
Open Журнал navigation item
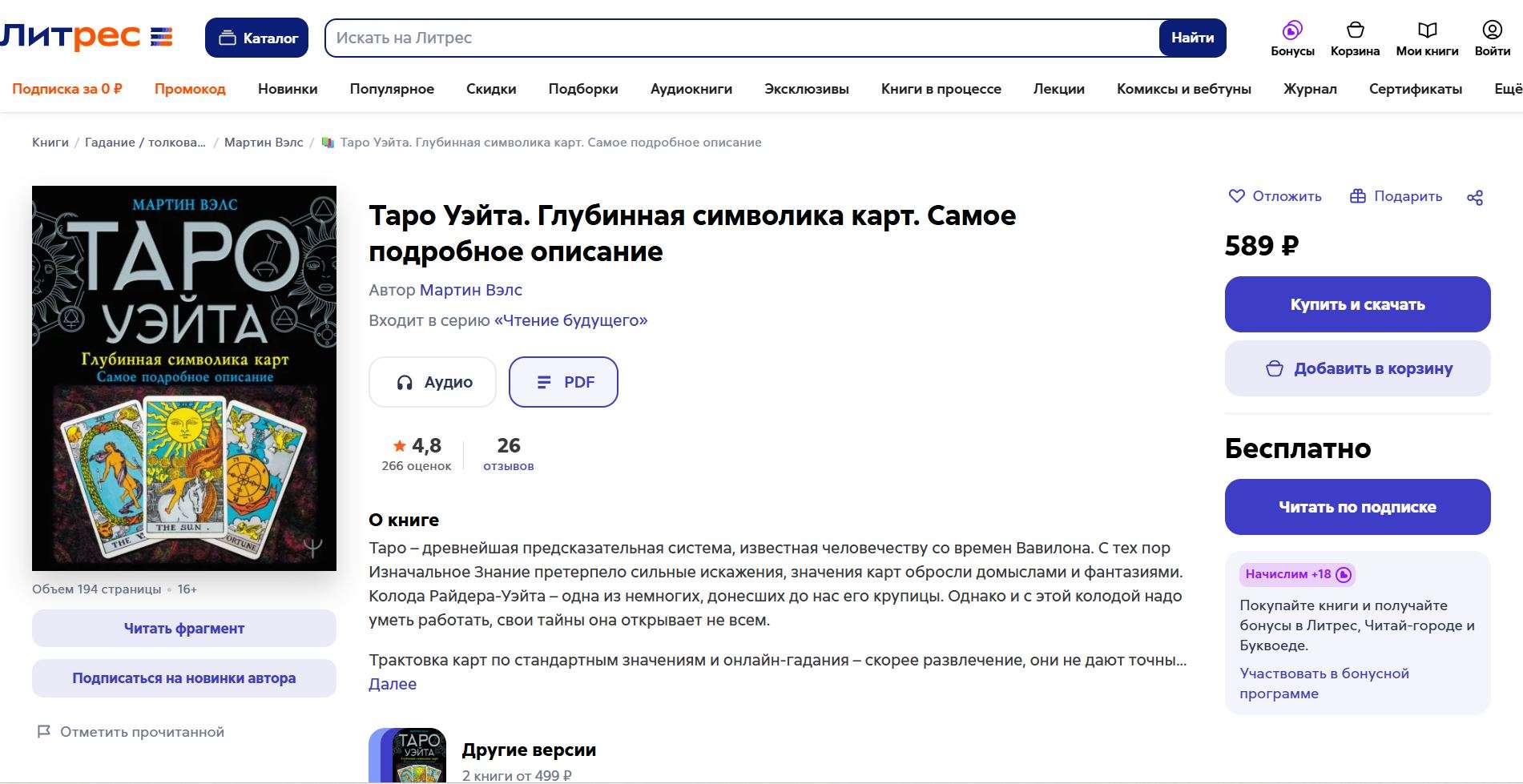pyautogui.click(x=1310, y=89)
